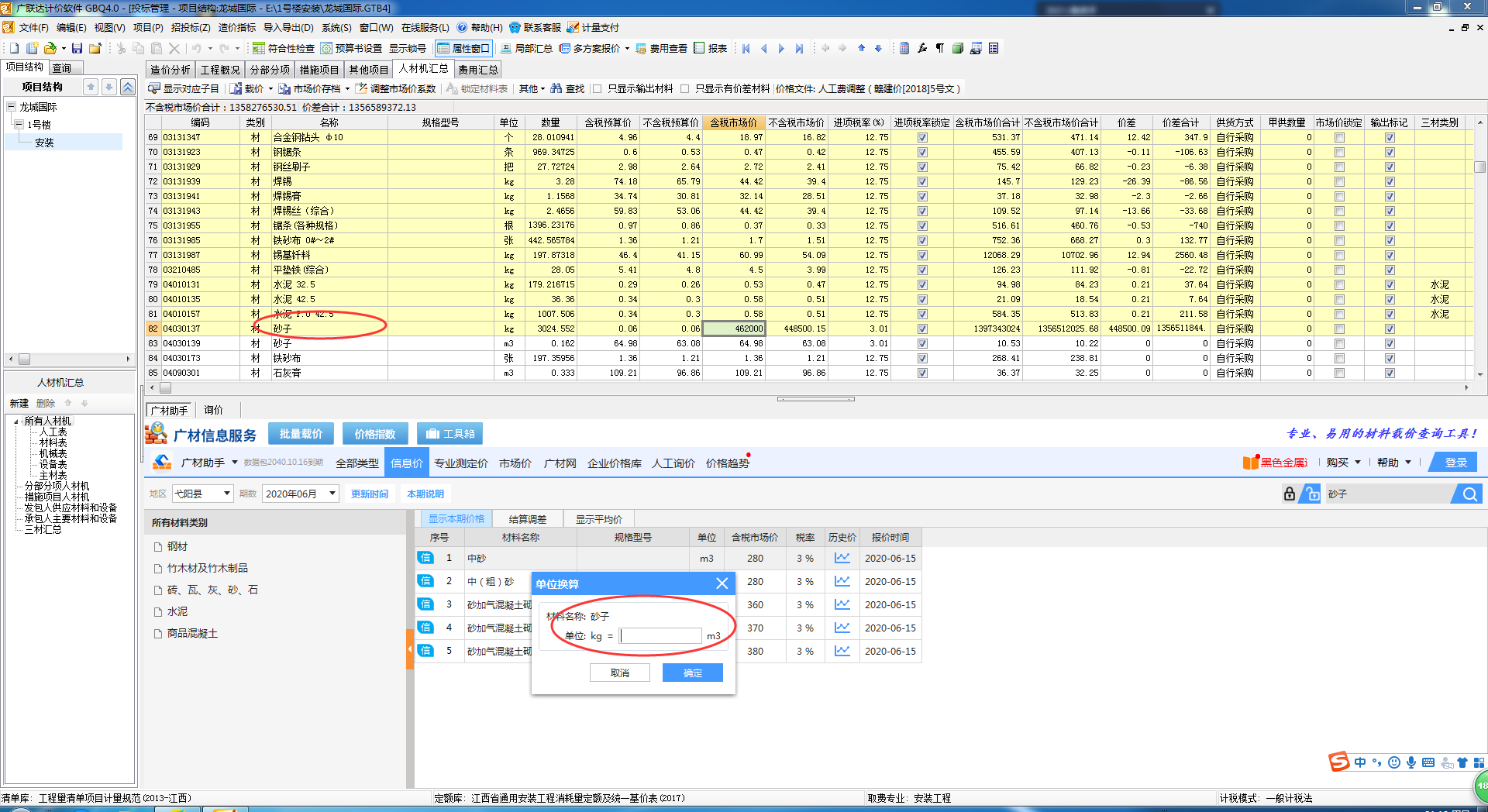Click the move-up arrow in 项目结构 panel
Screen dimensions: 1488x812
coord(91,87)
